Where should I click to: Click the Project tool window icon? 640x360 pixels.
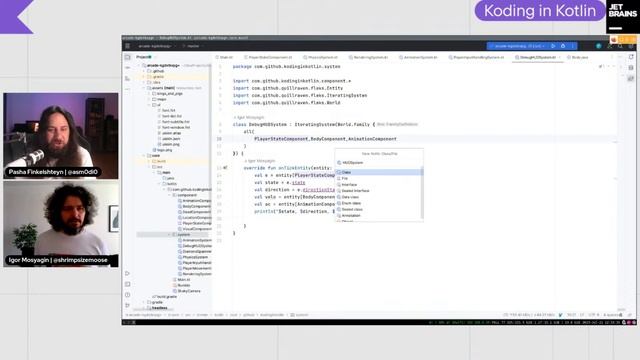(128, 57)
